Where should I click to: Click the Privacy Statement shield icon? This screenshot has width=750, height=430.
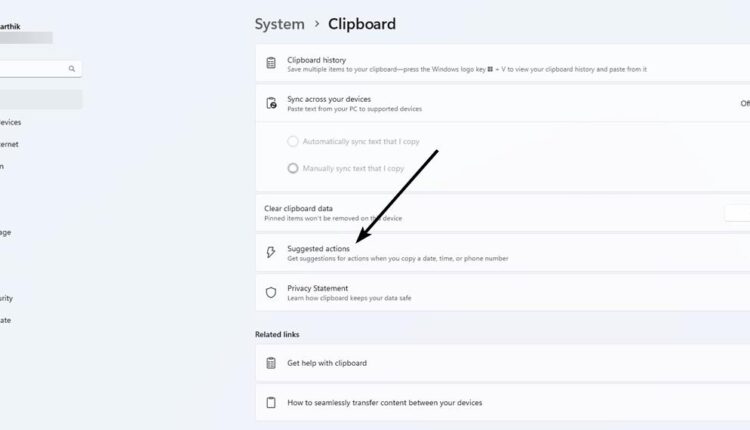(271, 292)
